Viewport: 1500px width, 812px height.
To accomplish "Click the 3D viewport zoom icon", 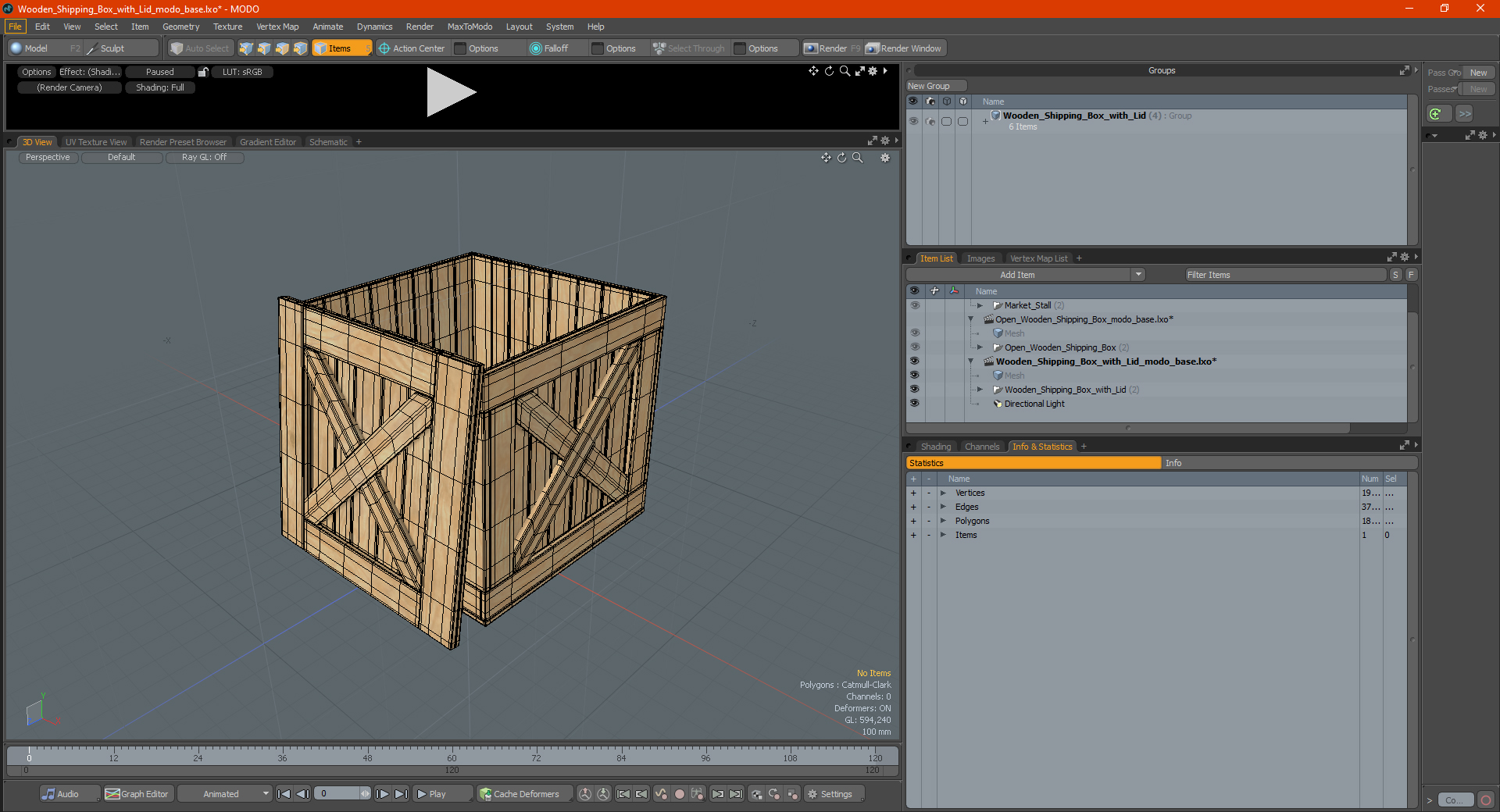I will pos(857,158).
